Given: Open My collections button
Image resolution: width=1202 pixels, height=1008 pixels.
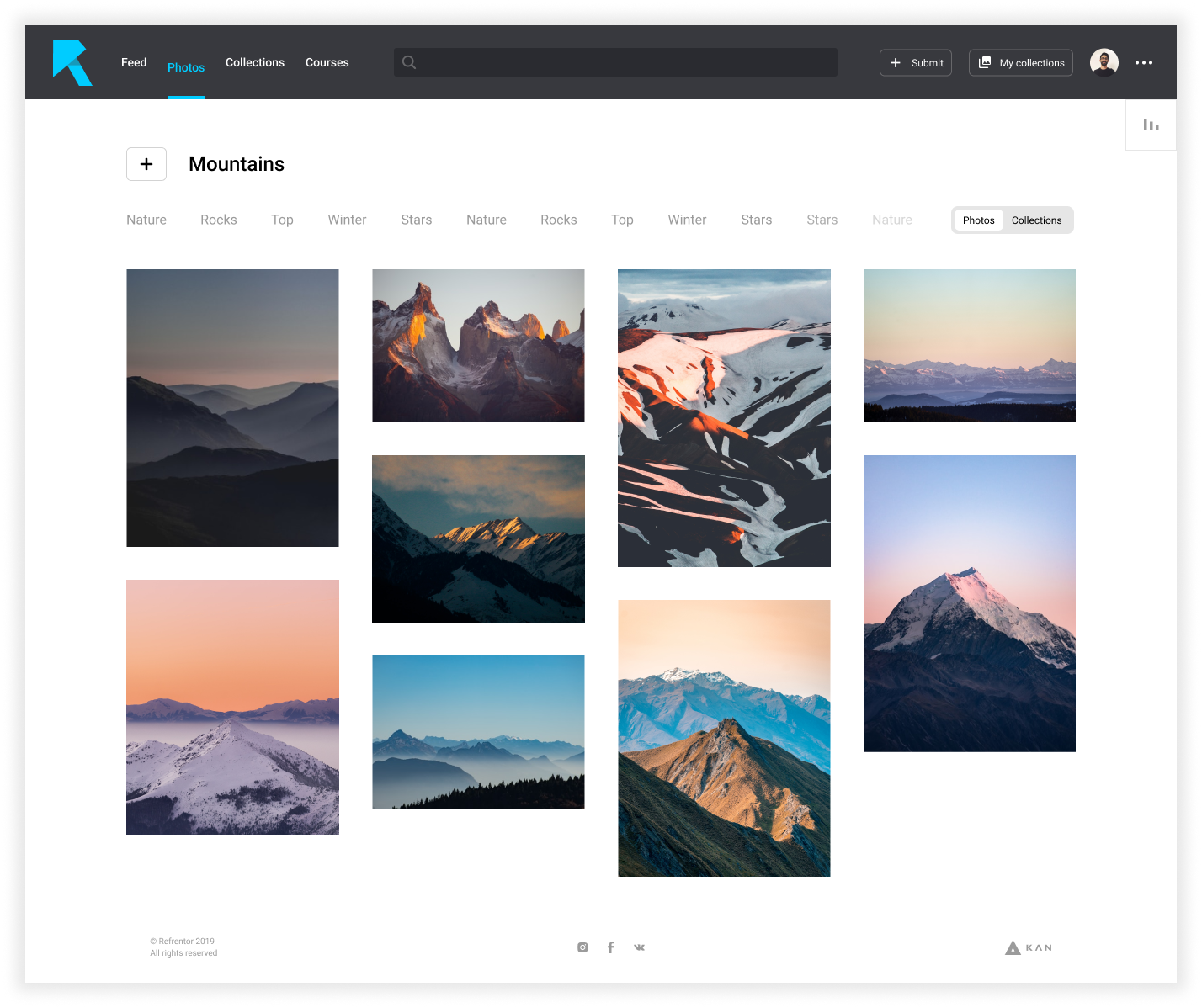Looking at the screenshot, I should [1021, 62].
